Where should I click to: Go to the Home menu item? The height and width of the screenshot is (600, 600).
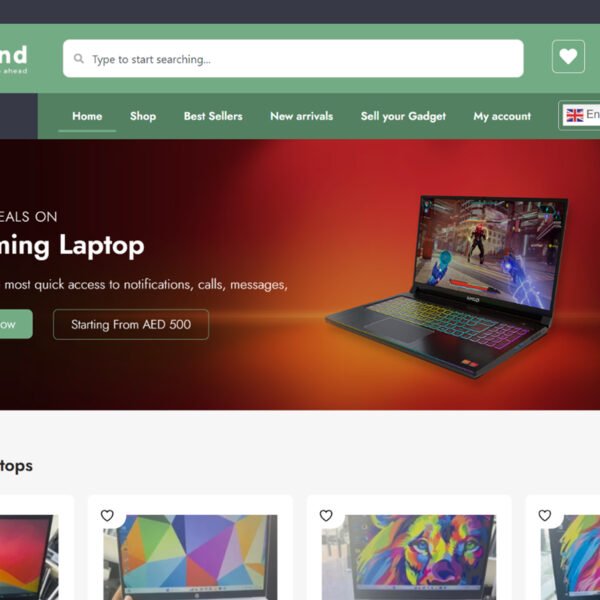[x=87, y=116]
